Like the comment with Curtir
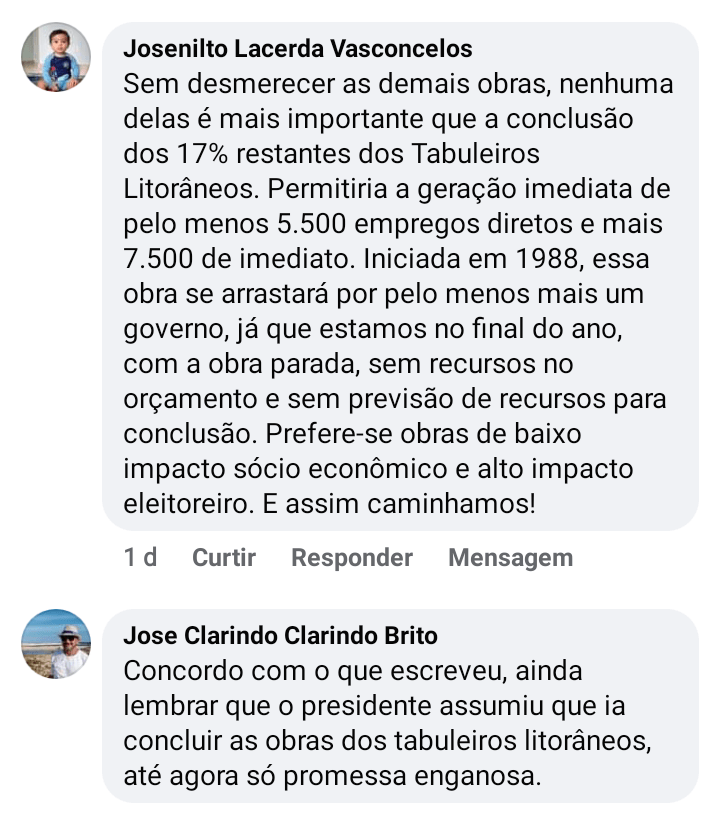The height and width of the screenshot is (816, 720). pos(224,557)
